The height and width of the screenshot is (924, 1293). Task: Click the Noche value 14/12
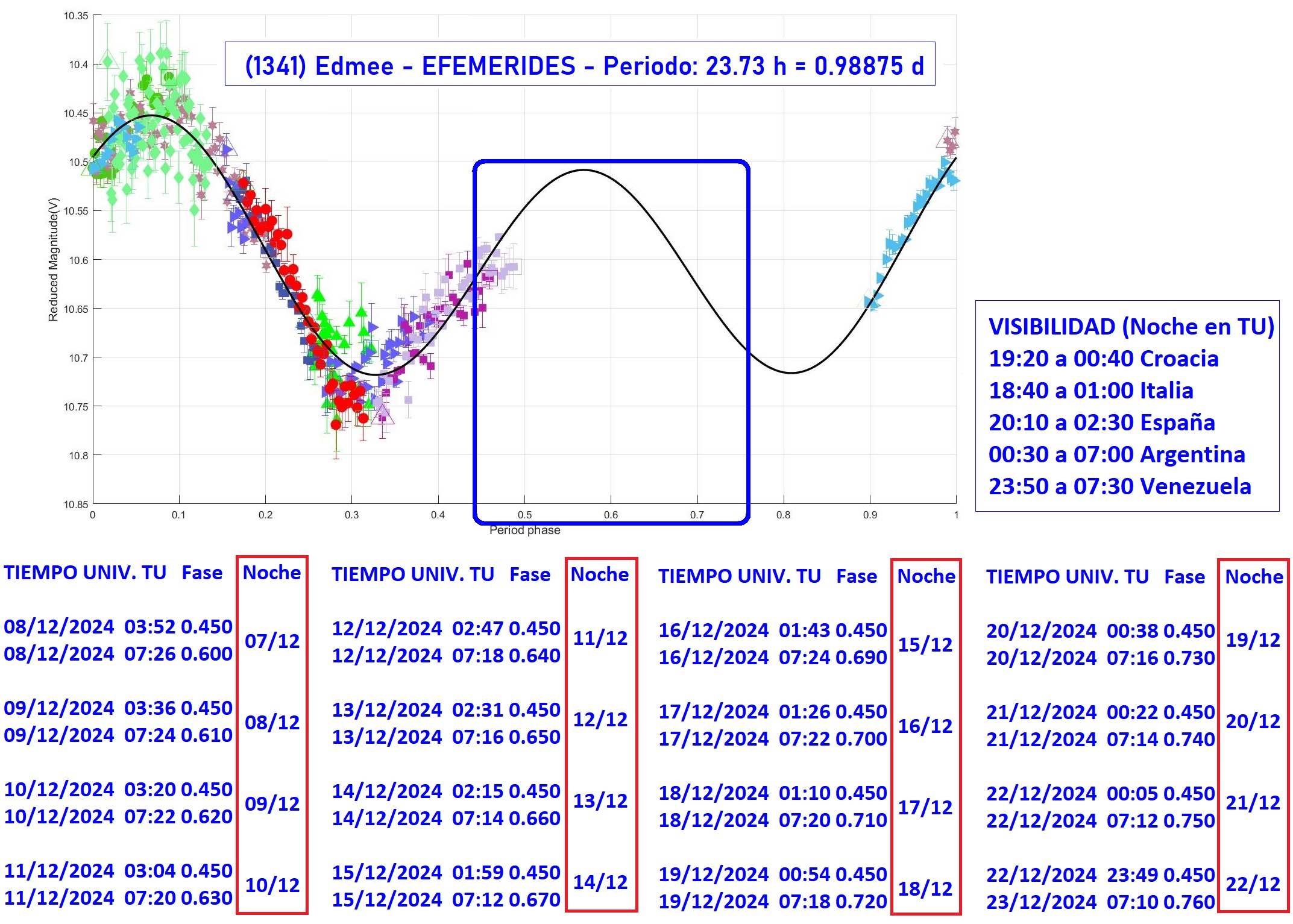pos(600,882)
